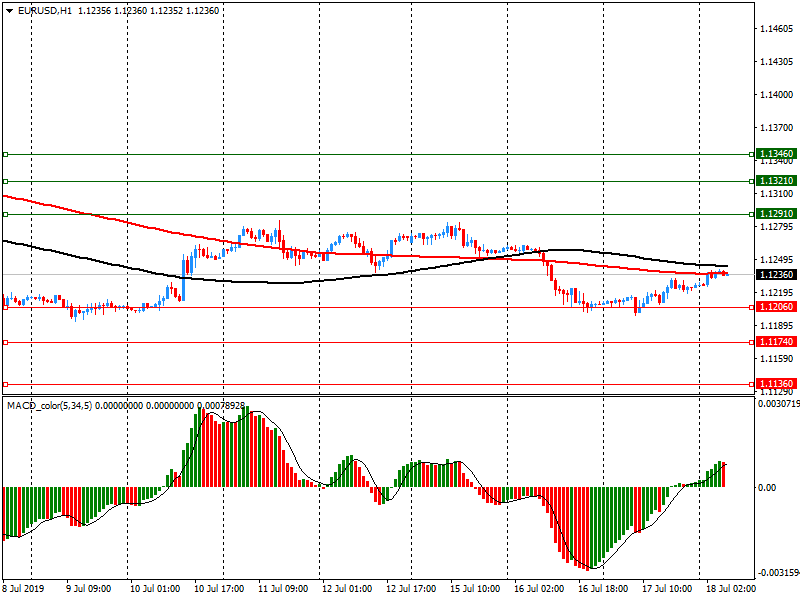
Task: Open the EURUSD,H1 chart dropdown arrow
Action: pos(10,11)
